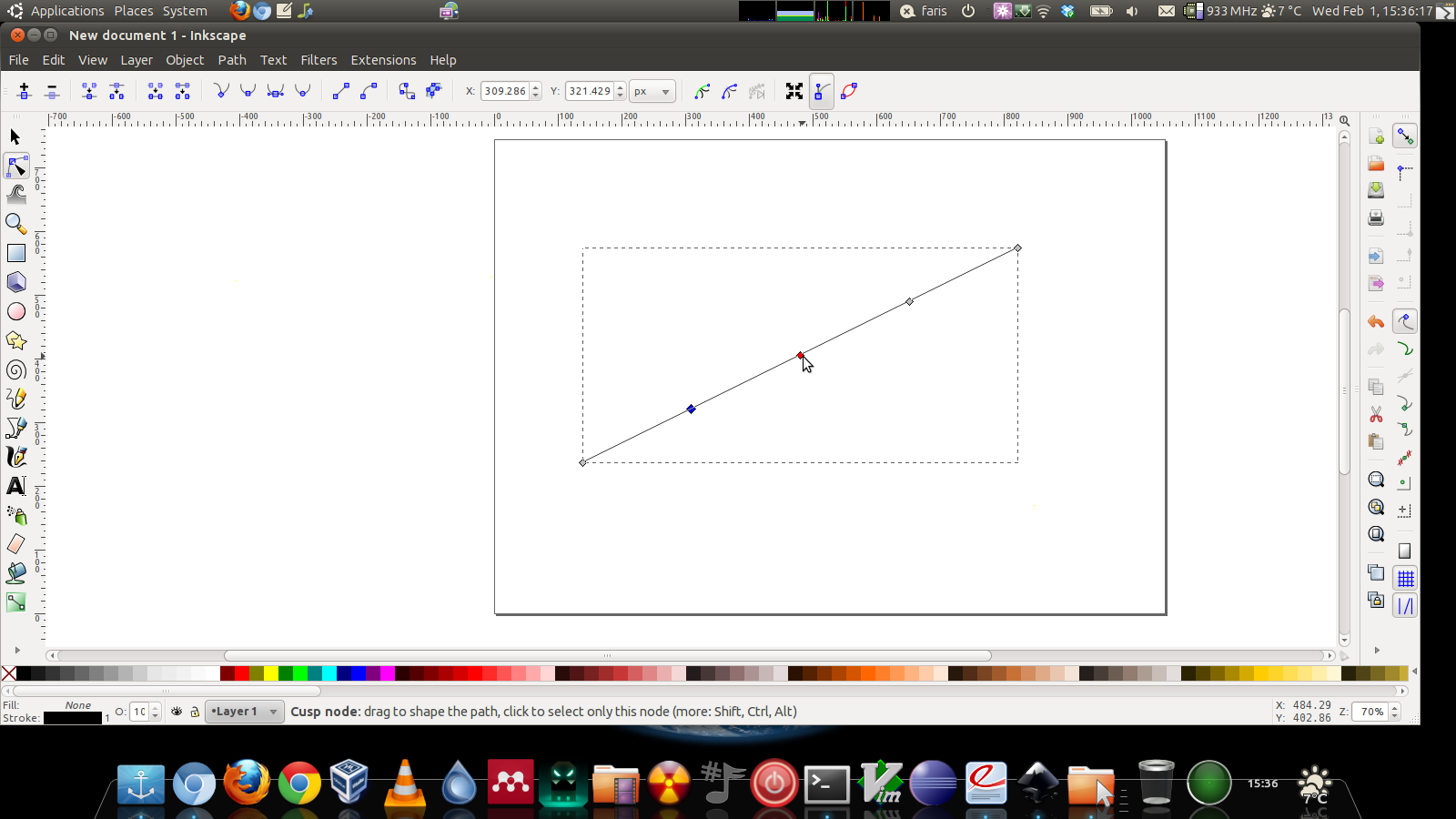The image size is (1456, 819).
Task: Toggle show Bezier handles of selected nodes
Action: [822, 91]
